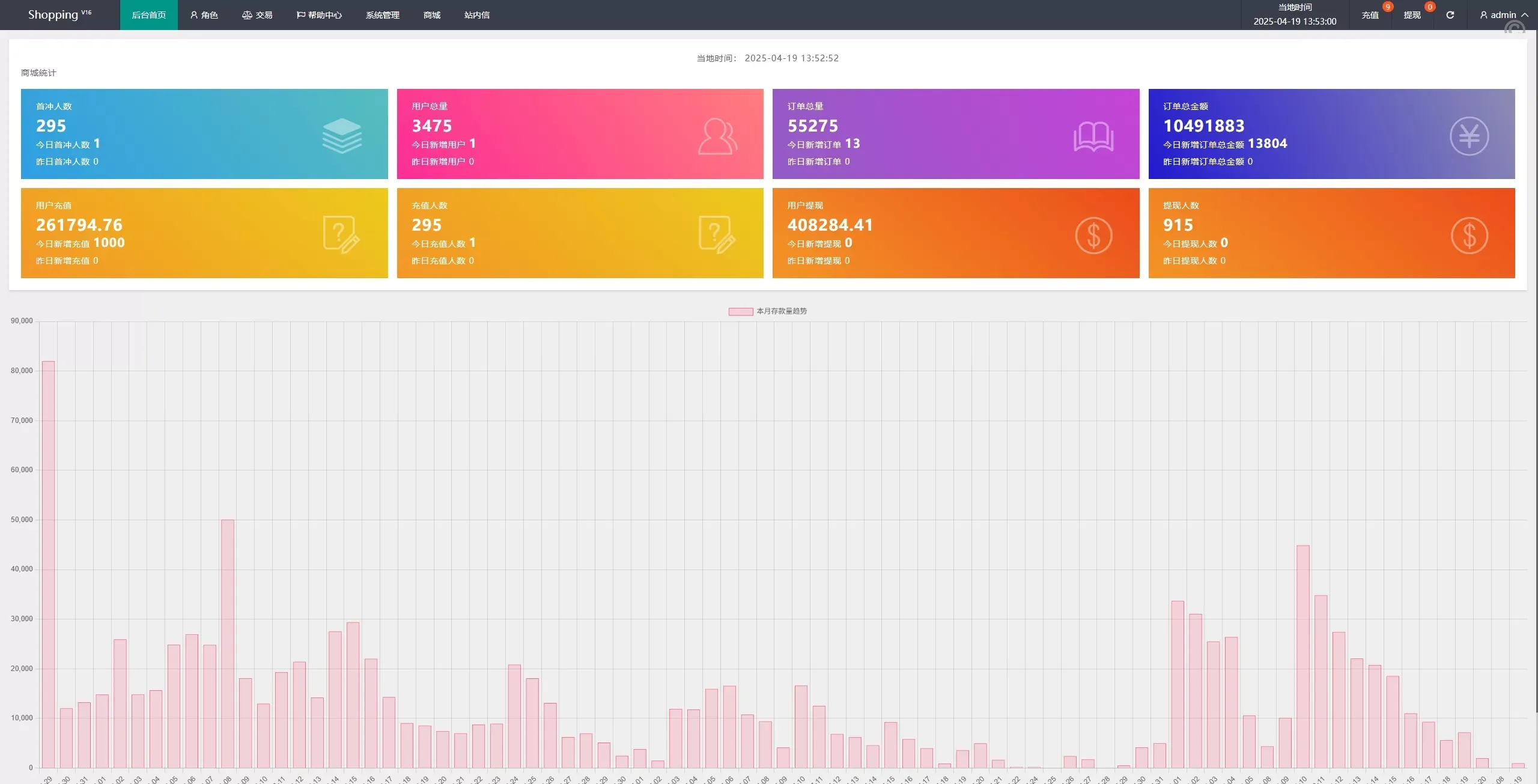
Task: Click the edit note icon in 充值人数 card
Action: 717,234
